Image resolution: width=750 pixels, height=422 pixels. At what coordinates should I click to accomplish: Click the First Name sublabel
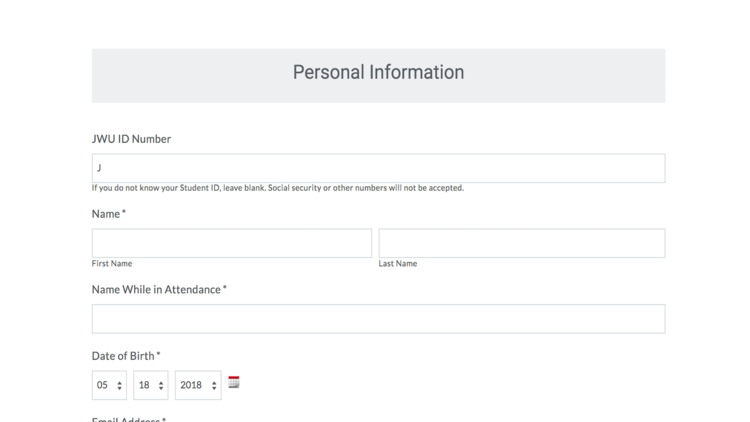tap(112, 264)
